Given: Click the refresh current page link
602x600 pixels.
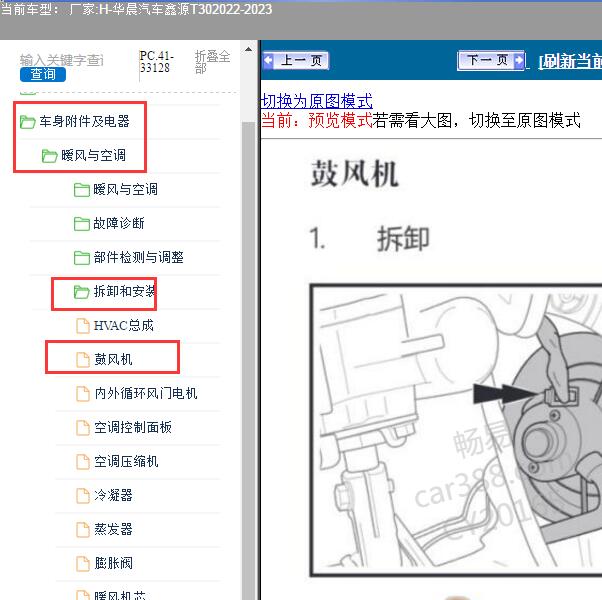Looking at the screenshot, I should (570, 61).
